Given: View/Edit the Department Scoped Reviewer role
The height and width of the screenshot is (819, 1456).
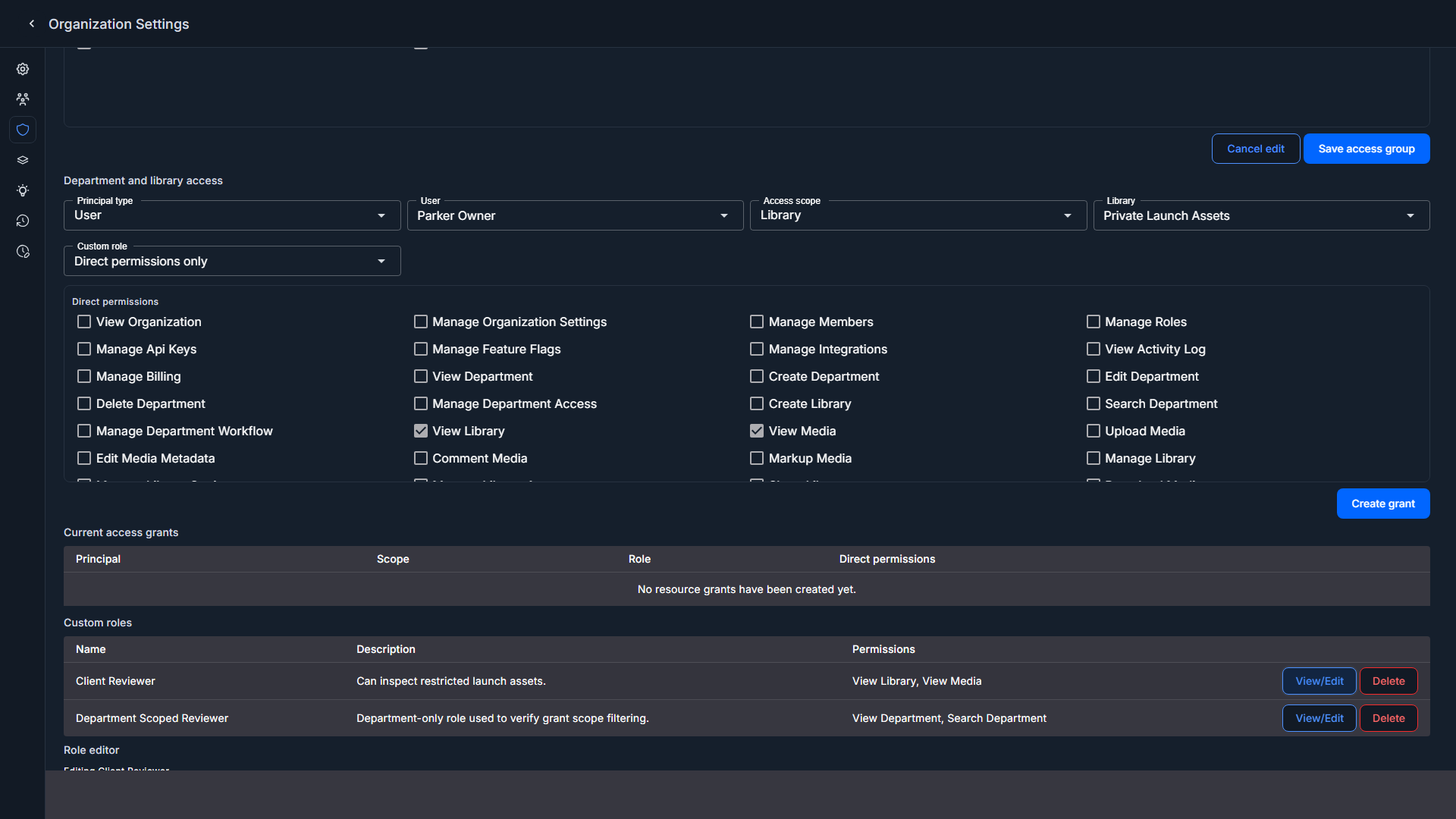Looking at the screenshot, I should click(1319, 718).
